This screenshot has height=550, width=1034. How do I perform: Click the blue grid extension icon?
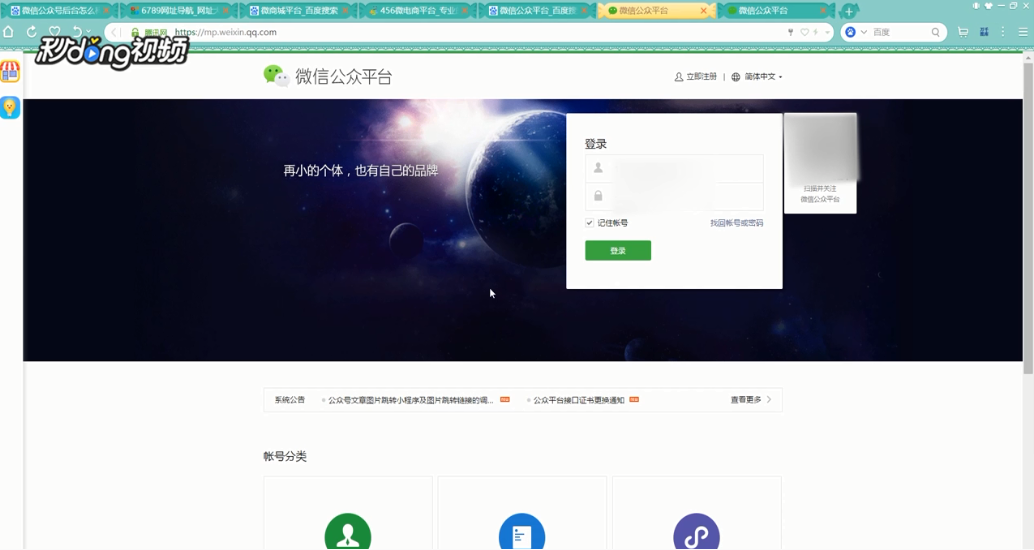point(984,32)
